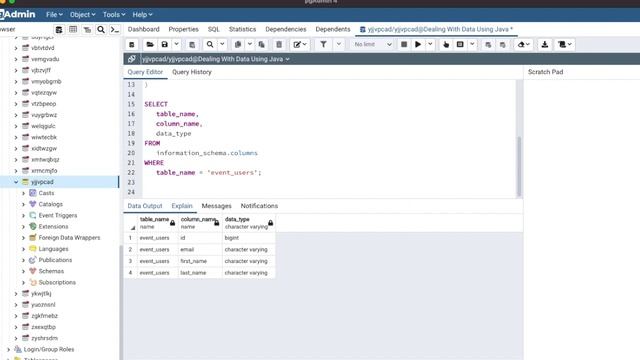This screenshot has width=640, height=360.
Task: Click connection status link icon
Action: (131, 59)
